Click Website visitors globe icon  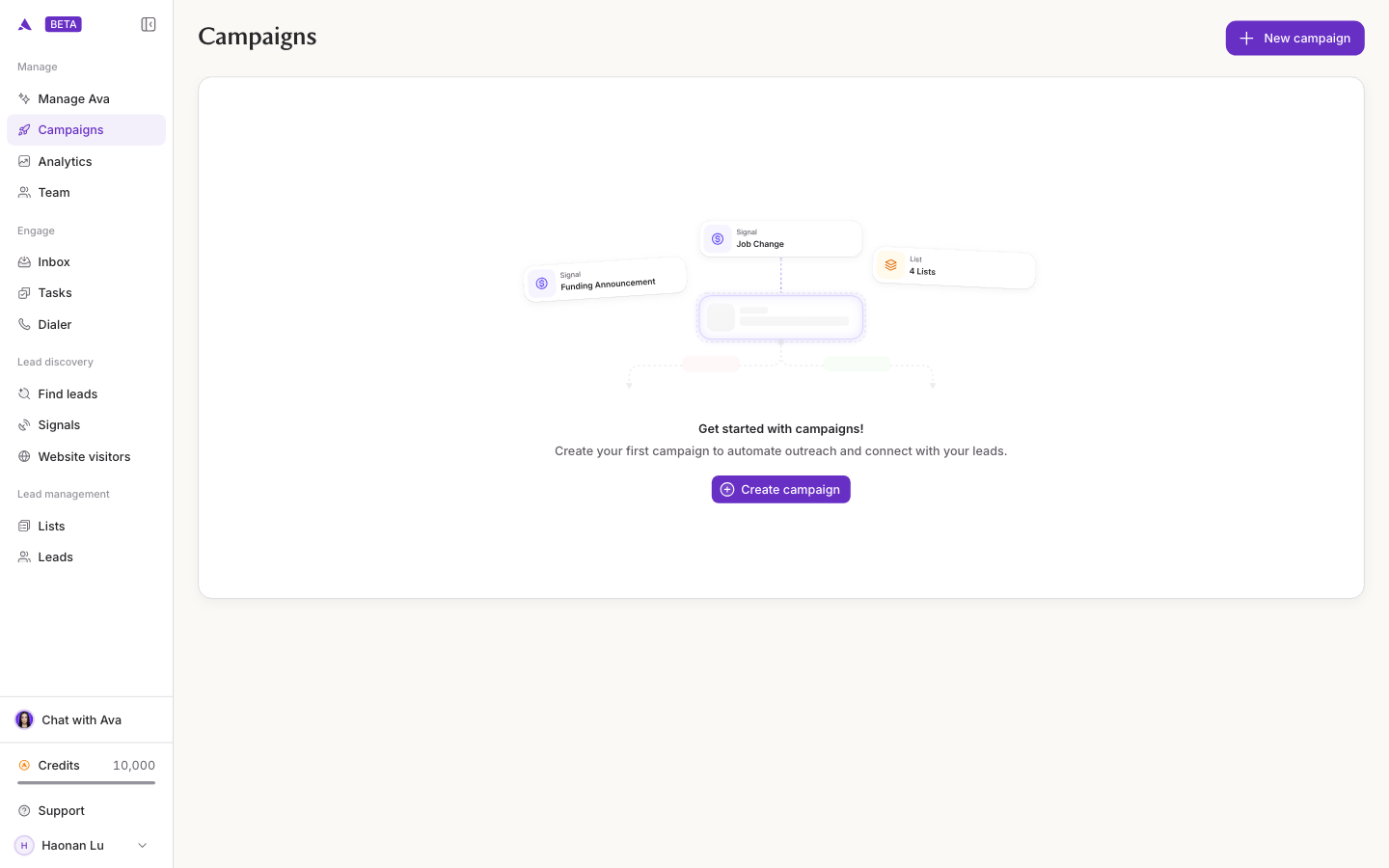click(24, 456)
